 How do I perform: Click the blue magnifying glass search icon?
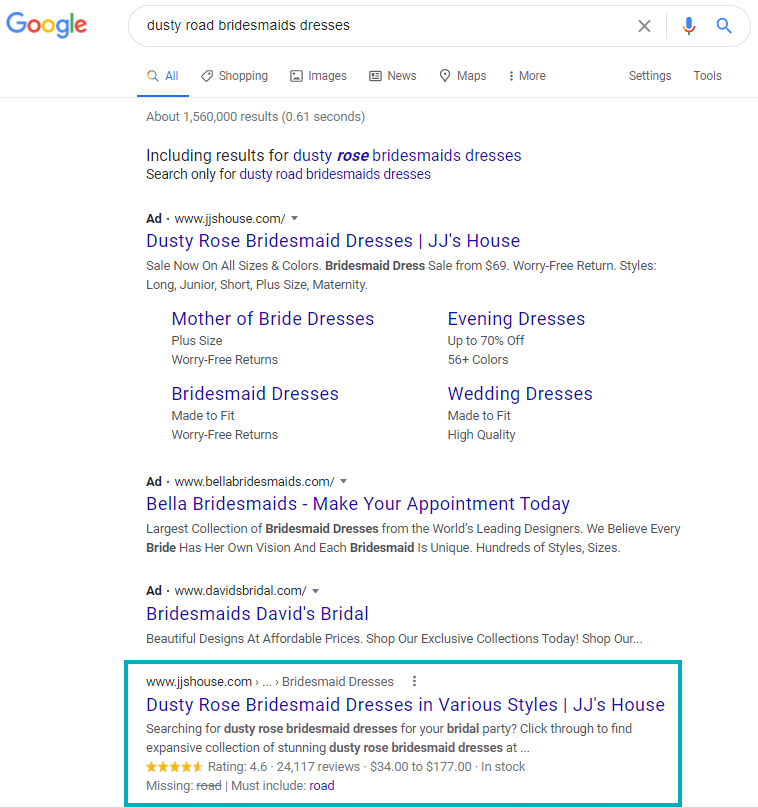tap(724, 26)
